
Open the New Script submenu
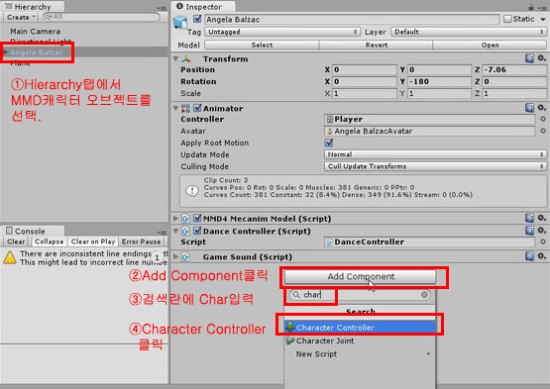pos(360,354)
